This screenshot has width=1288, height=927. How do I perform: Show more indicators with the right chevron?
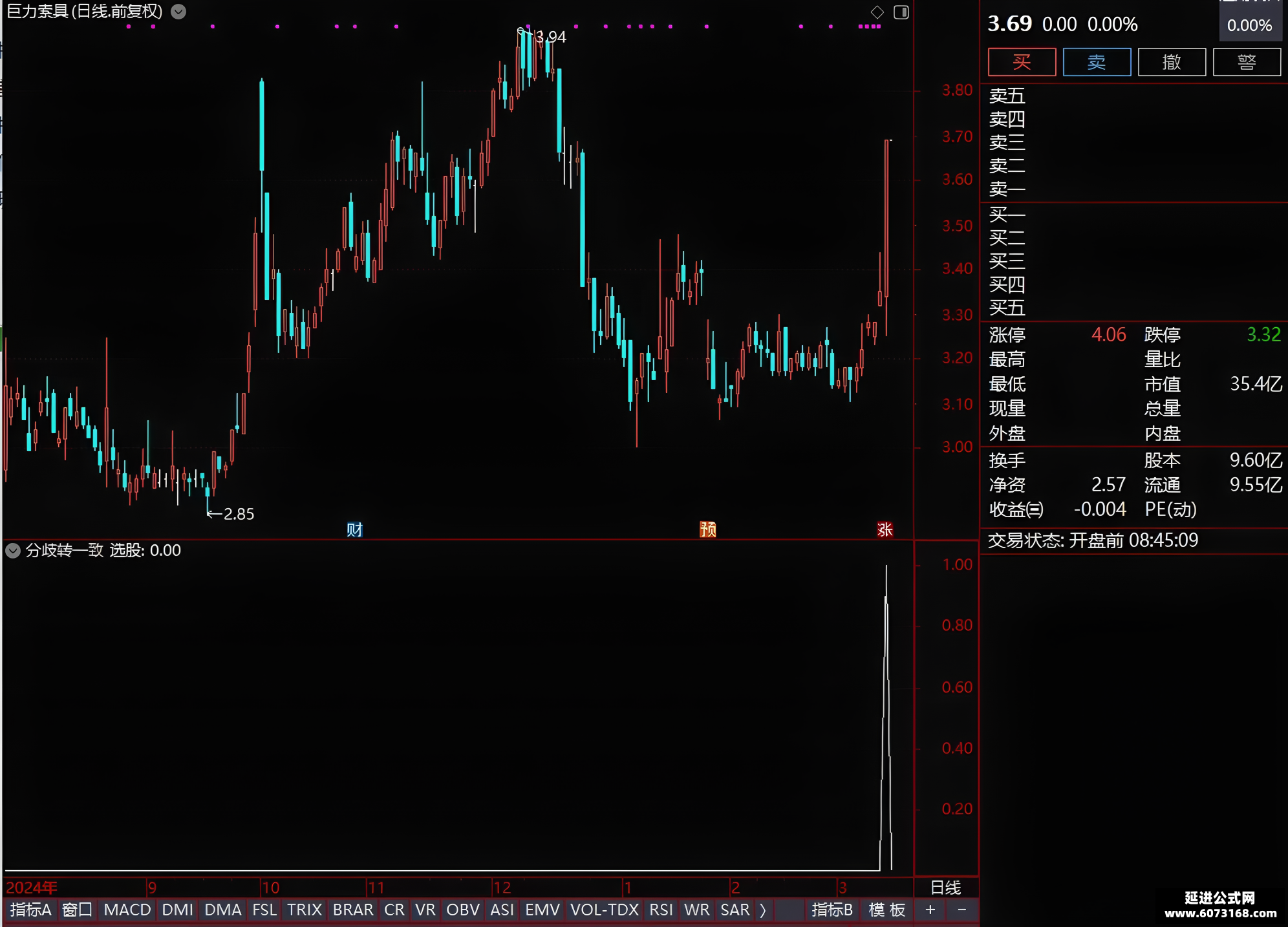coord(763,910)
